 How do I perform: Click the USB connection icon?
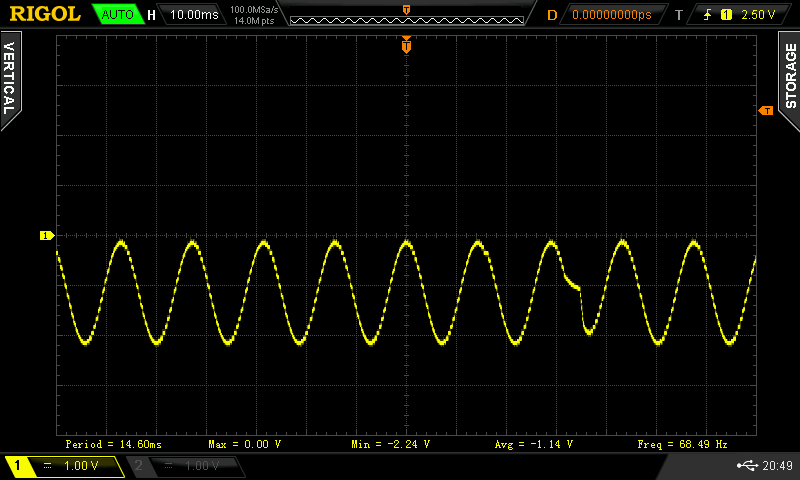(x=747, y=465)
